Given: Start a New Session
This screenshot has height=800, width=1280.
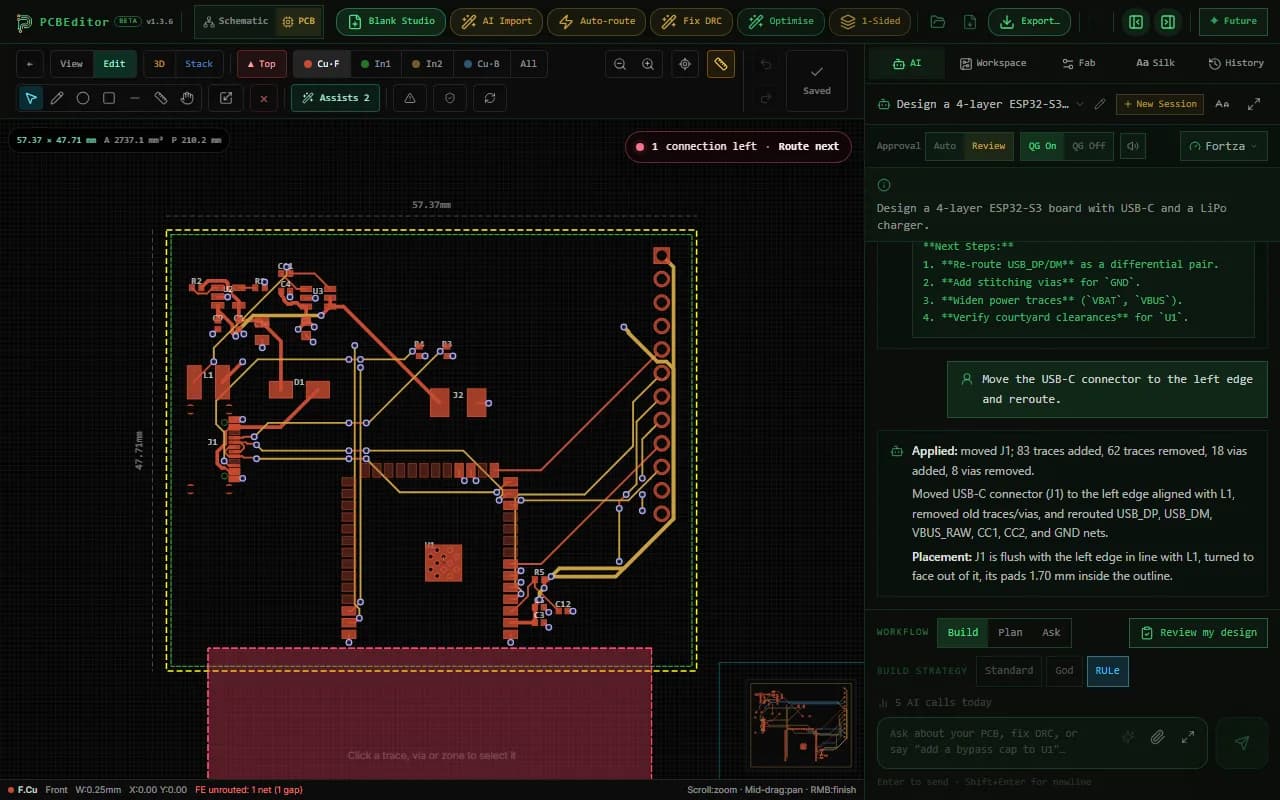Looking at the screenshot, I should (x=1160, y=104).
